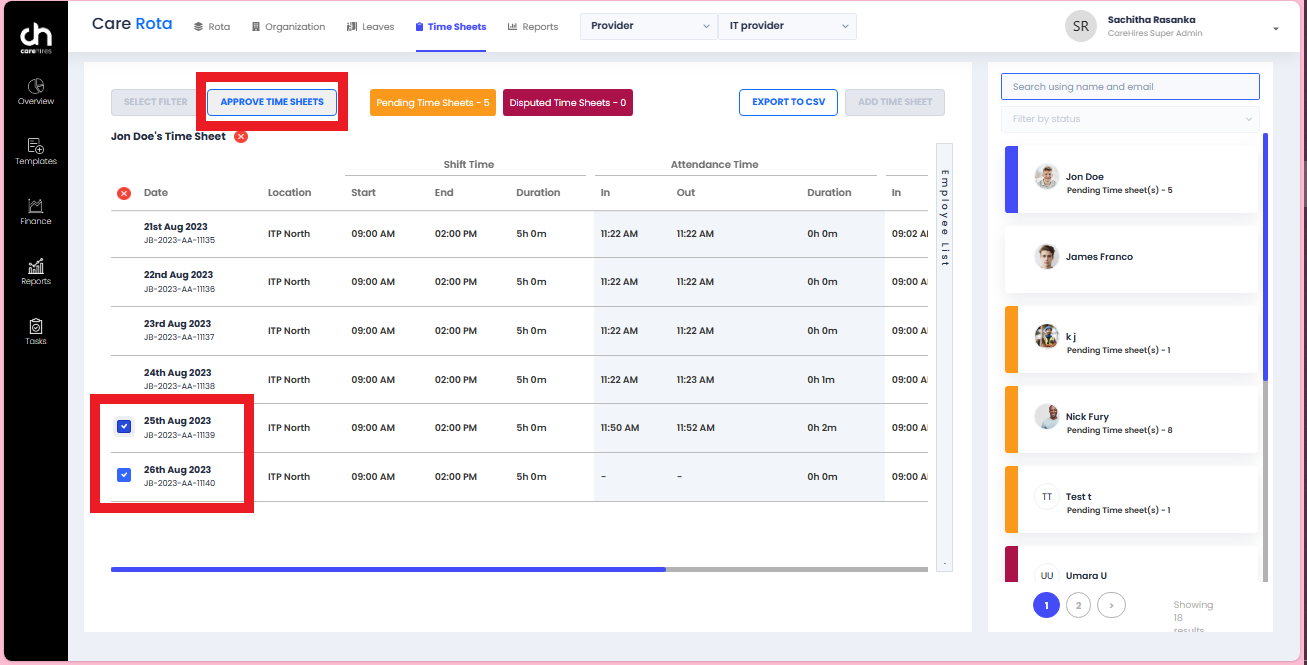The image size is (1307, 665).
Task: Open the Finance section from the sidebar
Action: point(35,210)
